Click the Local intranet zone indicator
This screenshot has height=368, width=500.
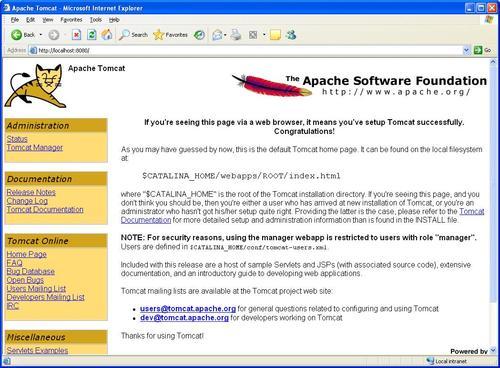(447, 361)
